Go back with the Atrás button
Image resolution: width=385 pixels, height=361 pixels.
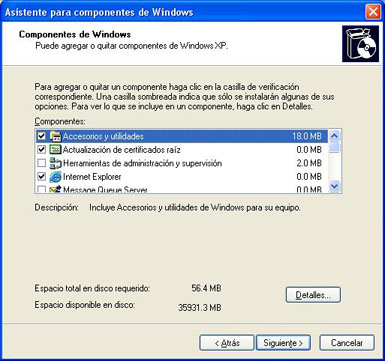tap(227, 343)
